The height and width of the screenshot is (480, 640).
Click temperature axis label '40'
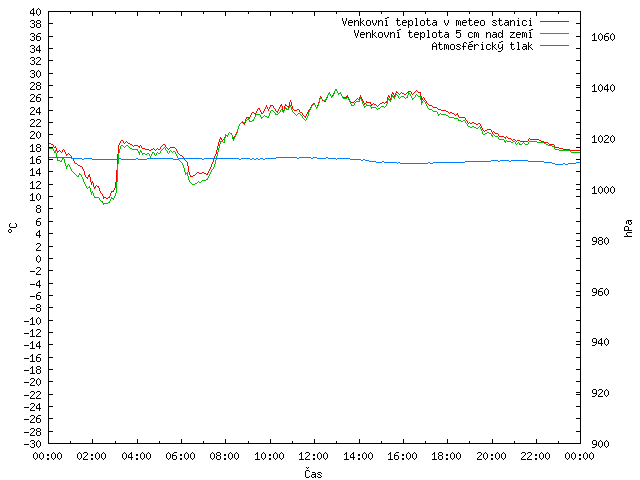coord(36,12)
